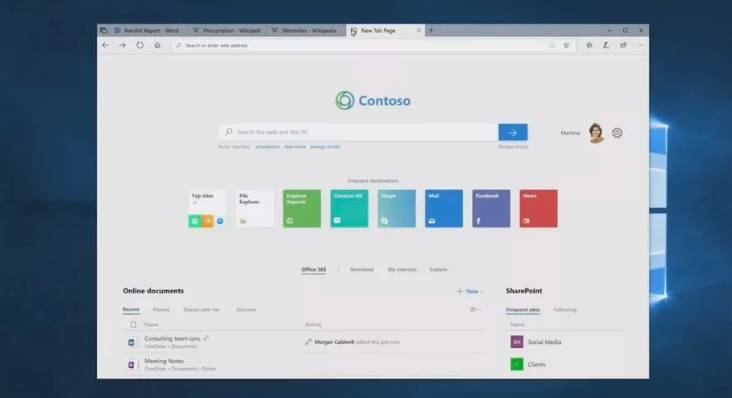The height and width of the screenshot is (398, 732).
Task: Open the settings gear beside Martine's avatar
Action: pos(617,133)
